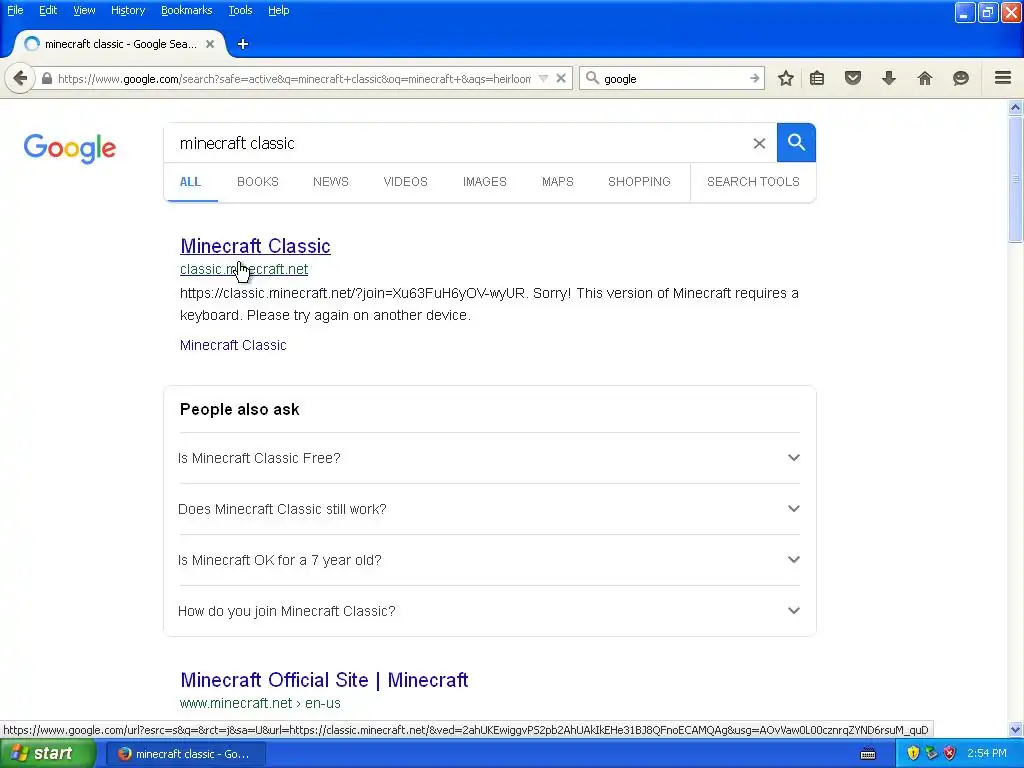Open the Hello chat smiley icon
This screenshot has width=1024, height=768.
(x=960, y=78)
